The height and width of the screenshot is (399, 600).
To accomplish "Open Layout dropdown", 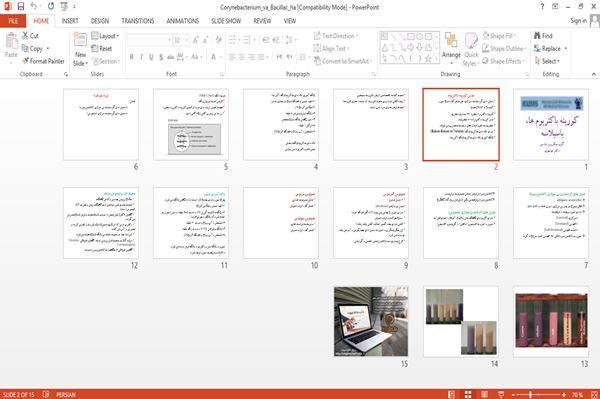I will coord(105,36).
